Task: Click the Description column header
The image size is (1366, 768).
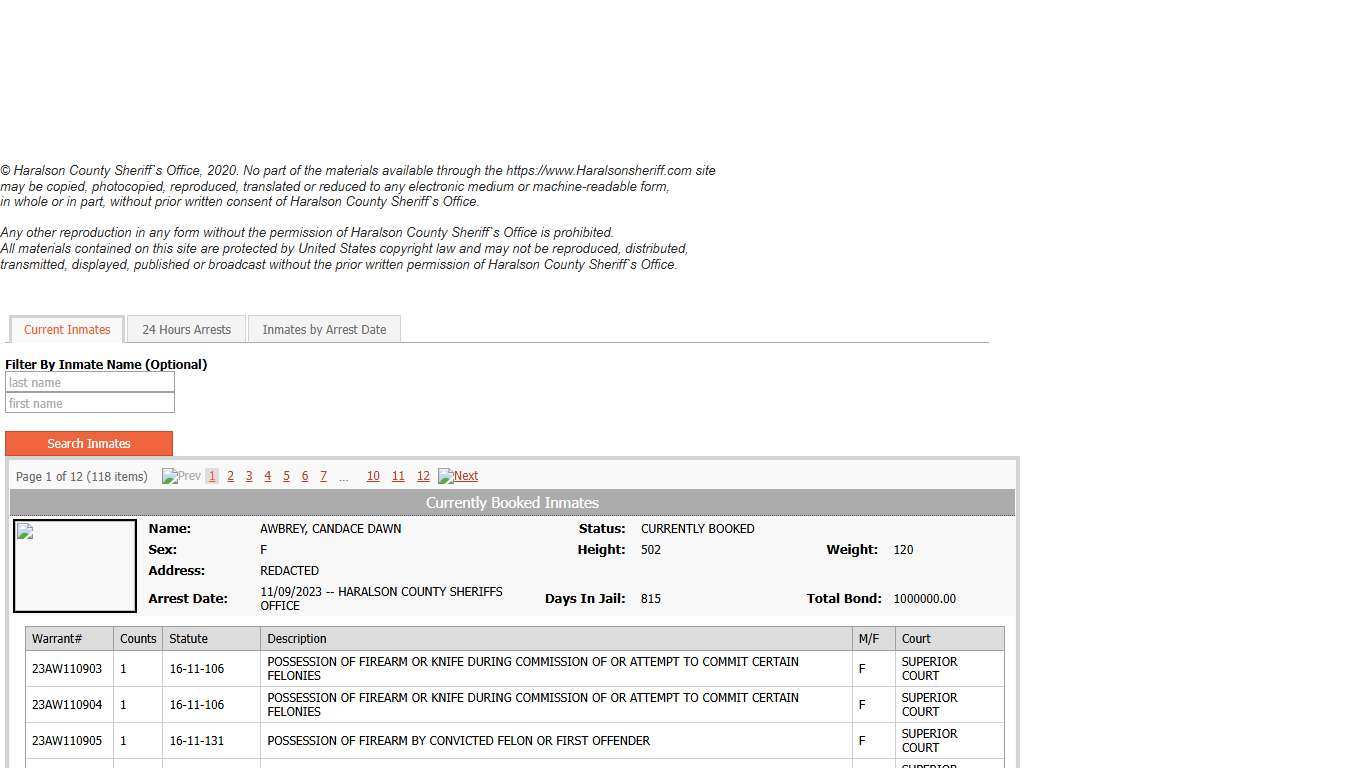Action: coord(297,638)
